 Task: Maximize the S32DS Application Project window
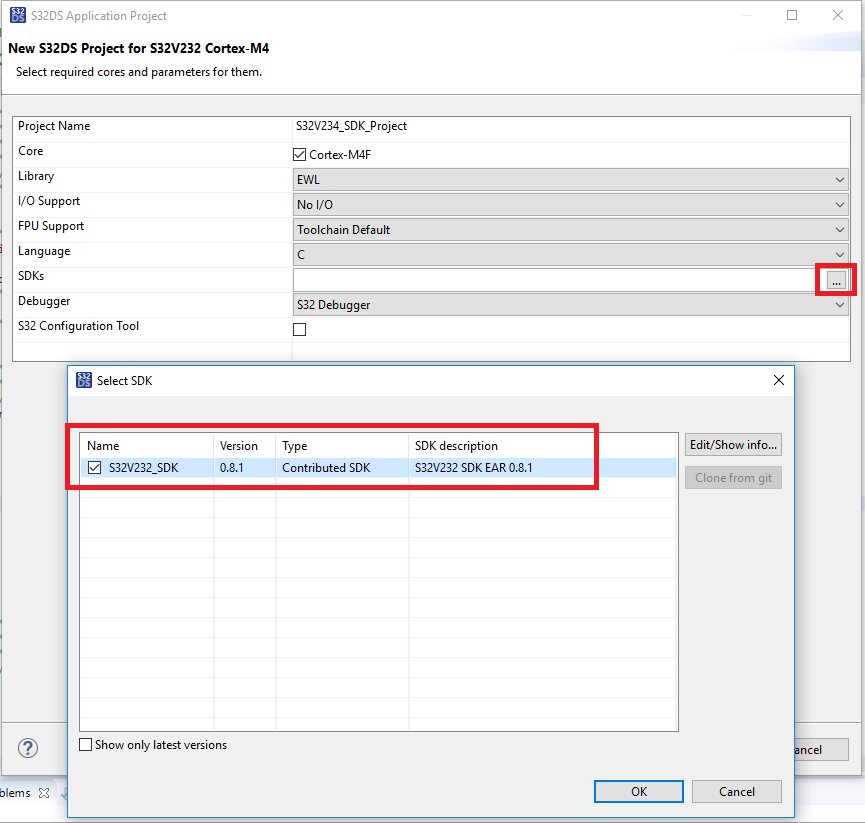click(x=792, y=15)
